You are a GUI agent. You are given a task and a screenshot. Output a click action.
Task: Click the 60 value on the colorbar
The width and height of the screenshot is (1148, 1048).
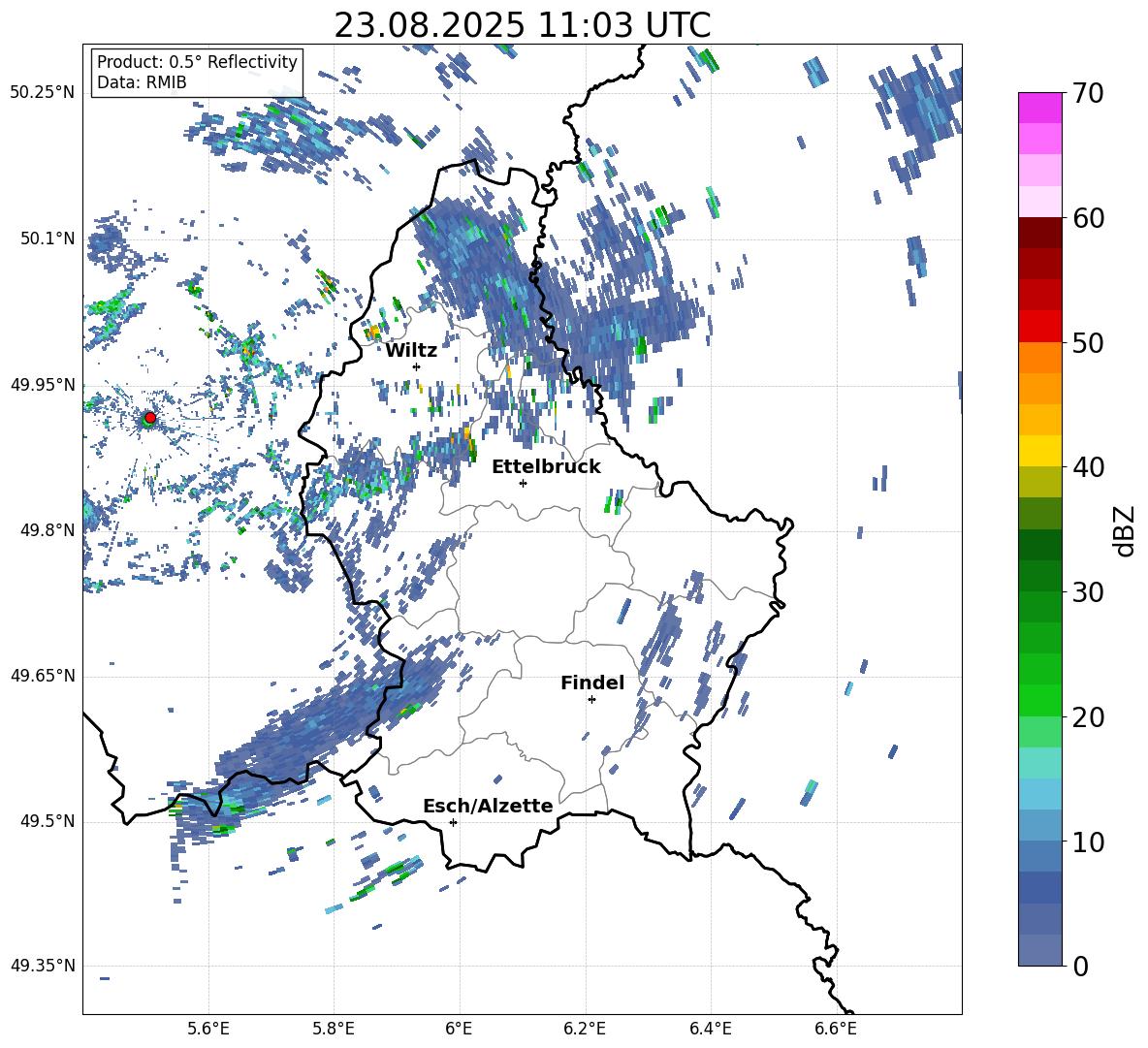(x=1088, y=218)
